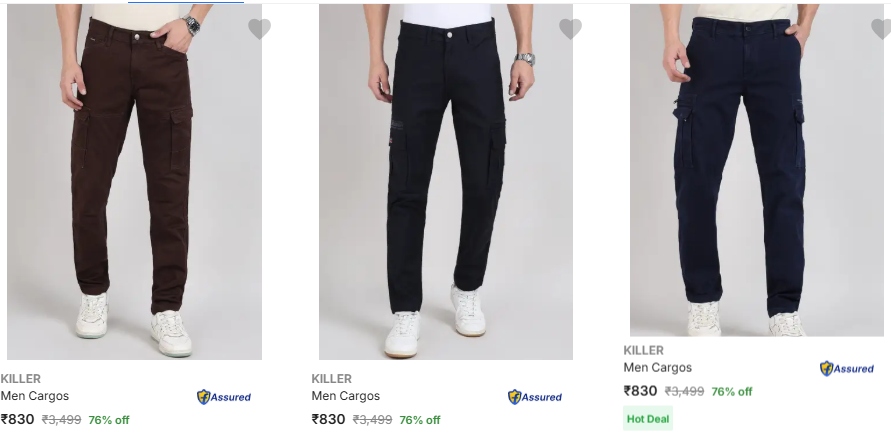Screen dimensions: 891x434
Task: Click the ₹830 price under black cargos
Action: (x=329, y=420)
